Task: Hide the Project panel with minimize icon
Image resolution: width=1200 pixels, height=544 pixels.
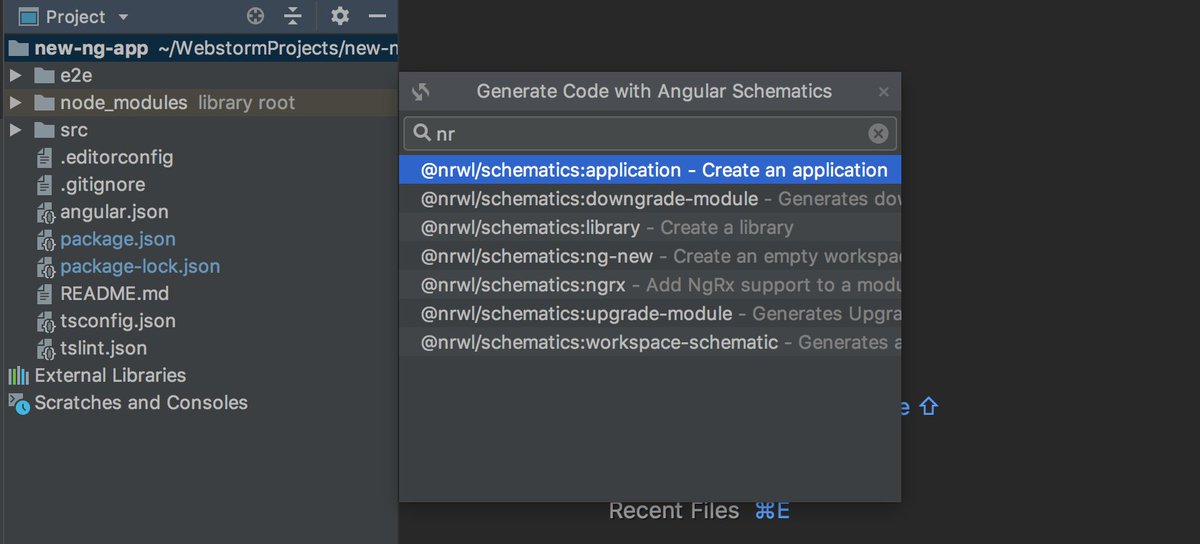Action: click(x=377, y=16)
